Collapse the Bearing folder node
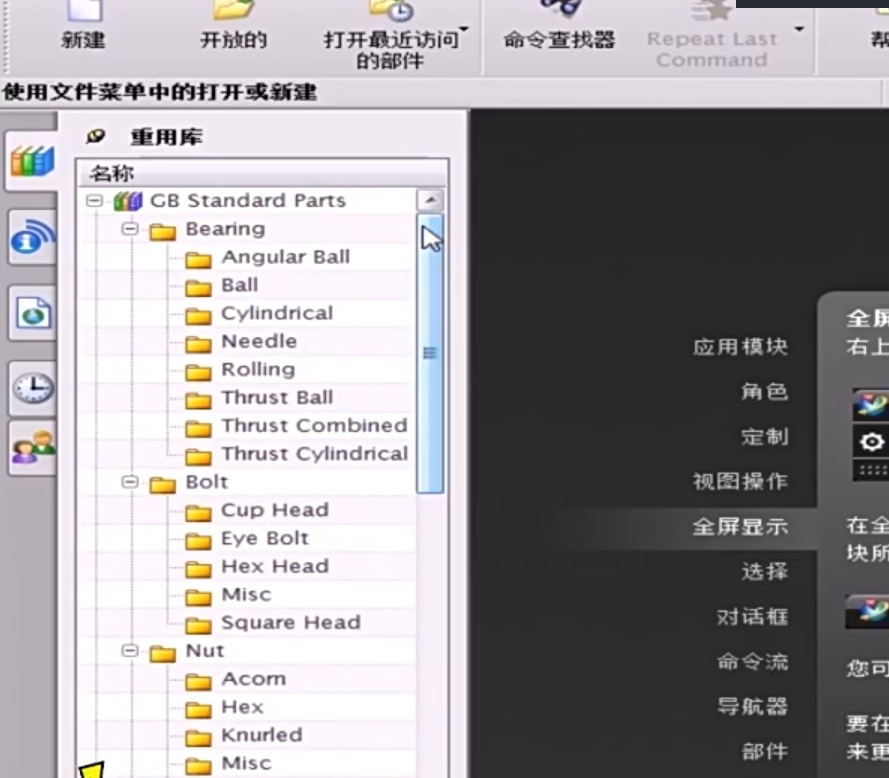 [130, 229]
